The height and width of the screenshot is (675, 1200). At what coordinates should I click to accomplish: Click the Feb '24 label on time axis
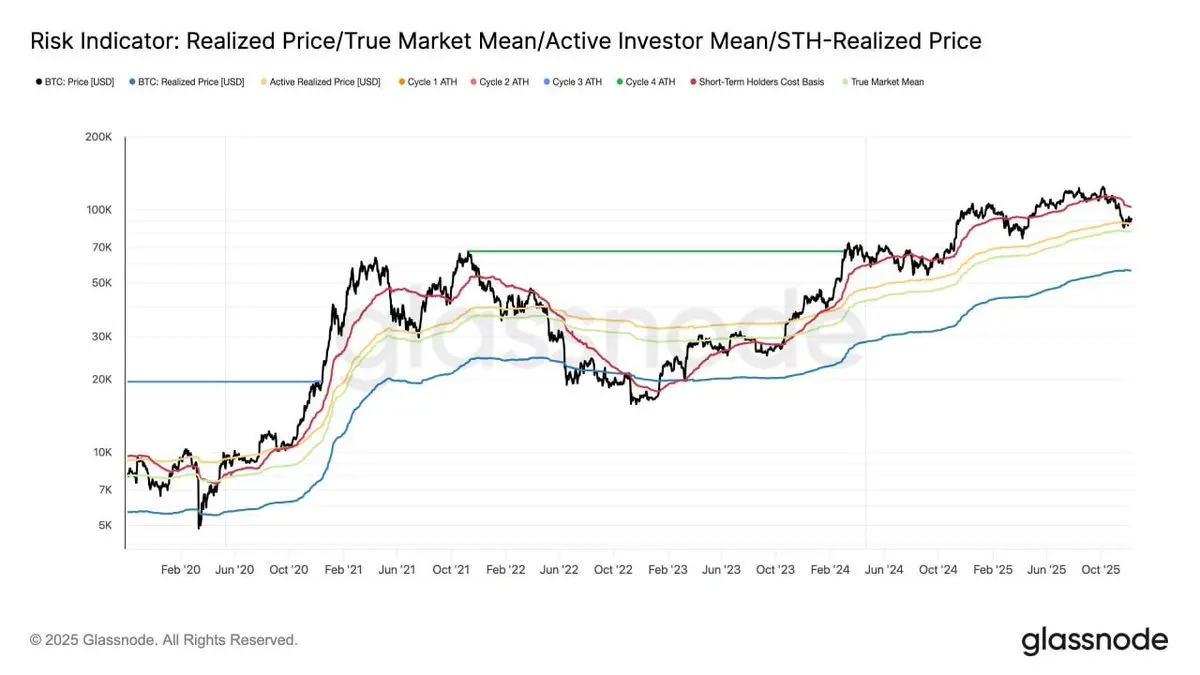point(830,569)
